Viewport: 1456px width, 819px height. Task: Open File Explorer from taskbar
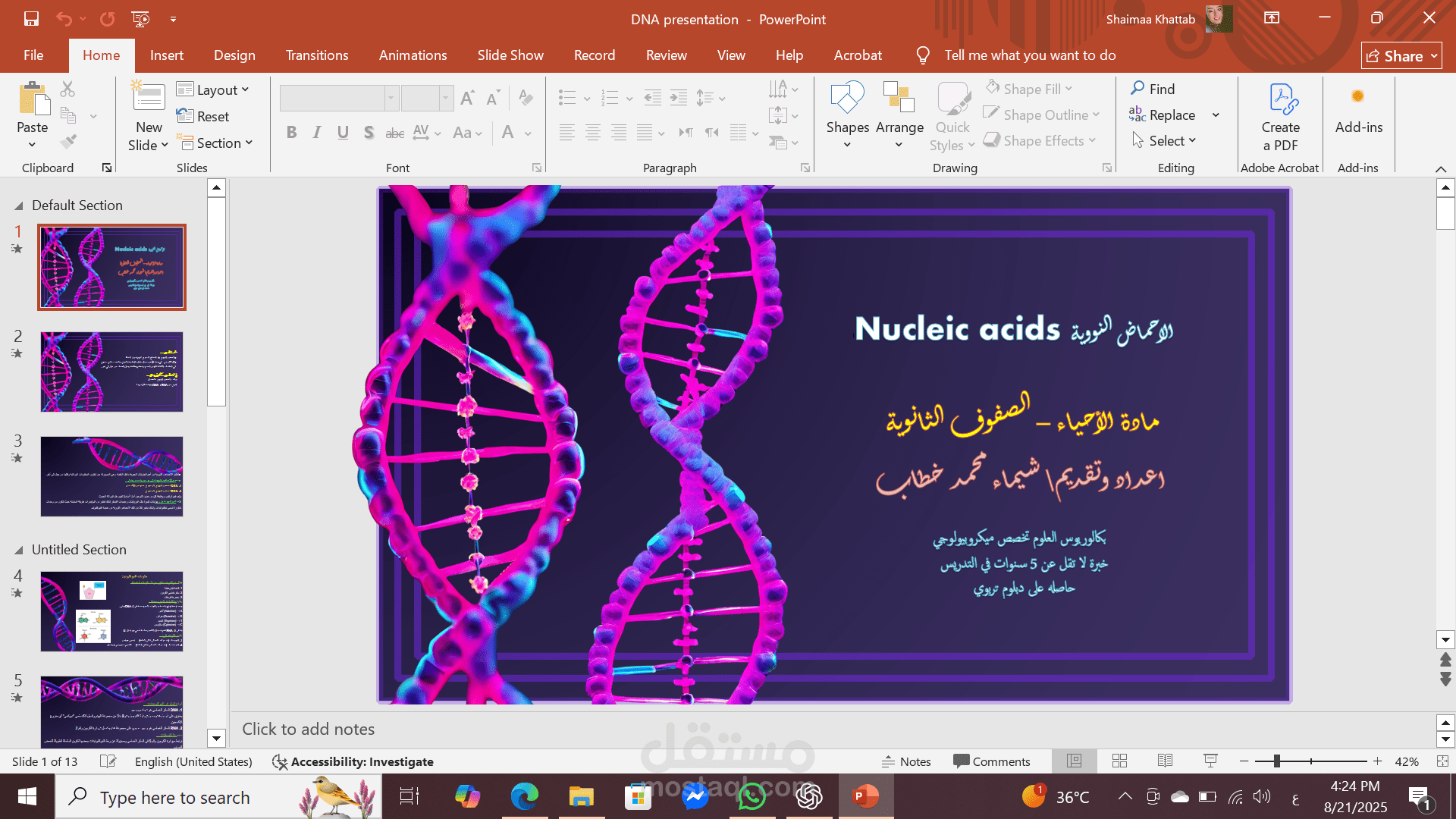pyautogui.click(x=581, y=796)
